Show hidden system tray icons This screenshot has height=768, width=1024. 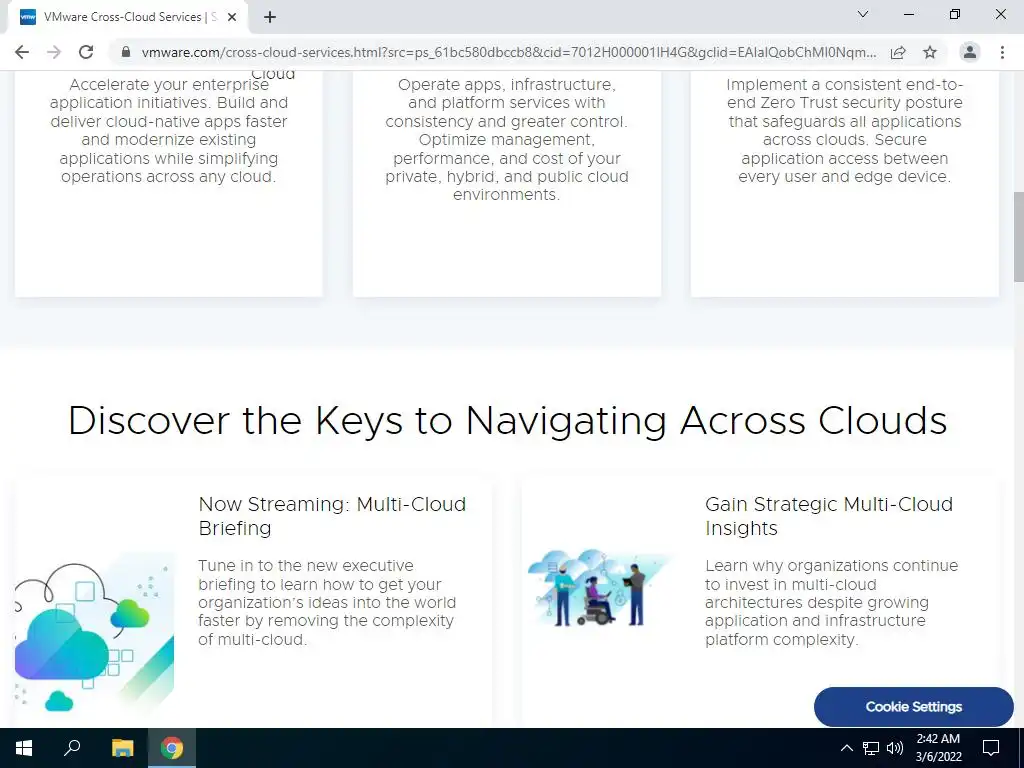pos(846,748)
